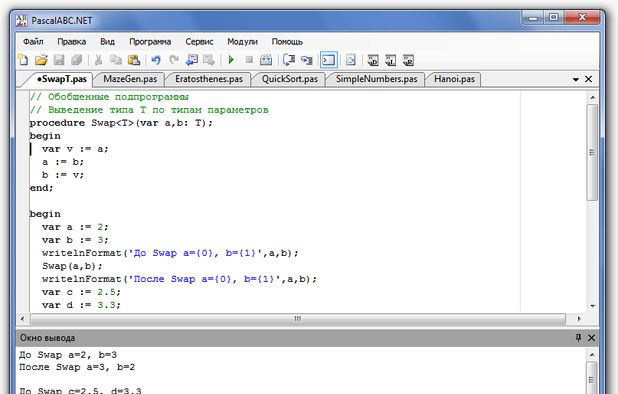Switch to the QuickSort.pas tab
This screenshot has width=618, height=394.
pos(290,79)
